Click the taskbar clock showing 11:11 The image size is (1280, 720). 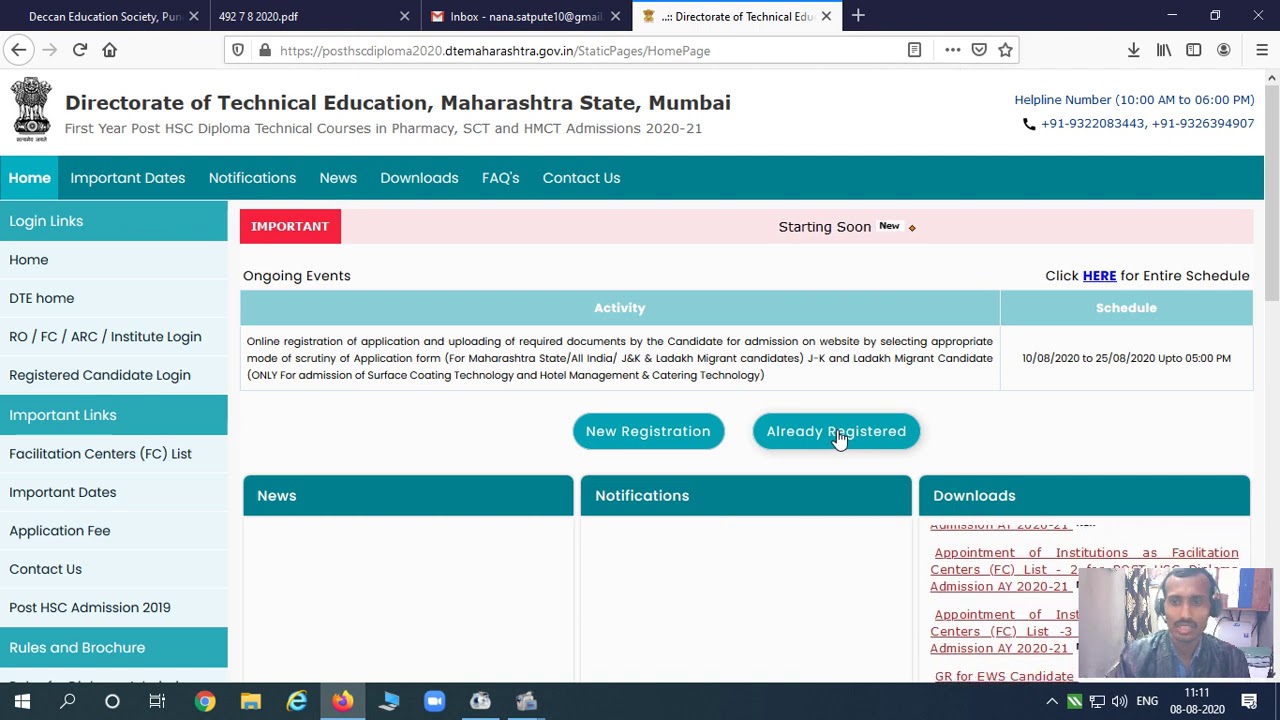[1197, 701]
